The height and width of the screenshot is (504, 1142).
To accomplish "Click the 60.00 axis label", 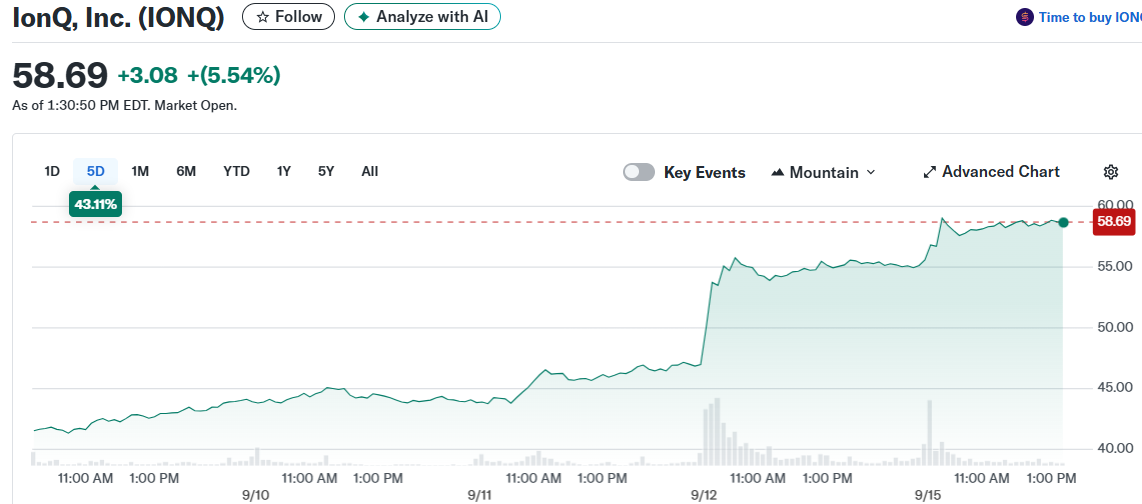I will (x=1114, y=205).
